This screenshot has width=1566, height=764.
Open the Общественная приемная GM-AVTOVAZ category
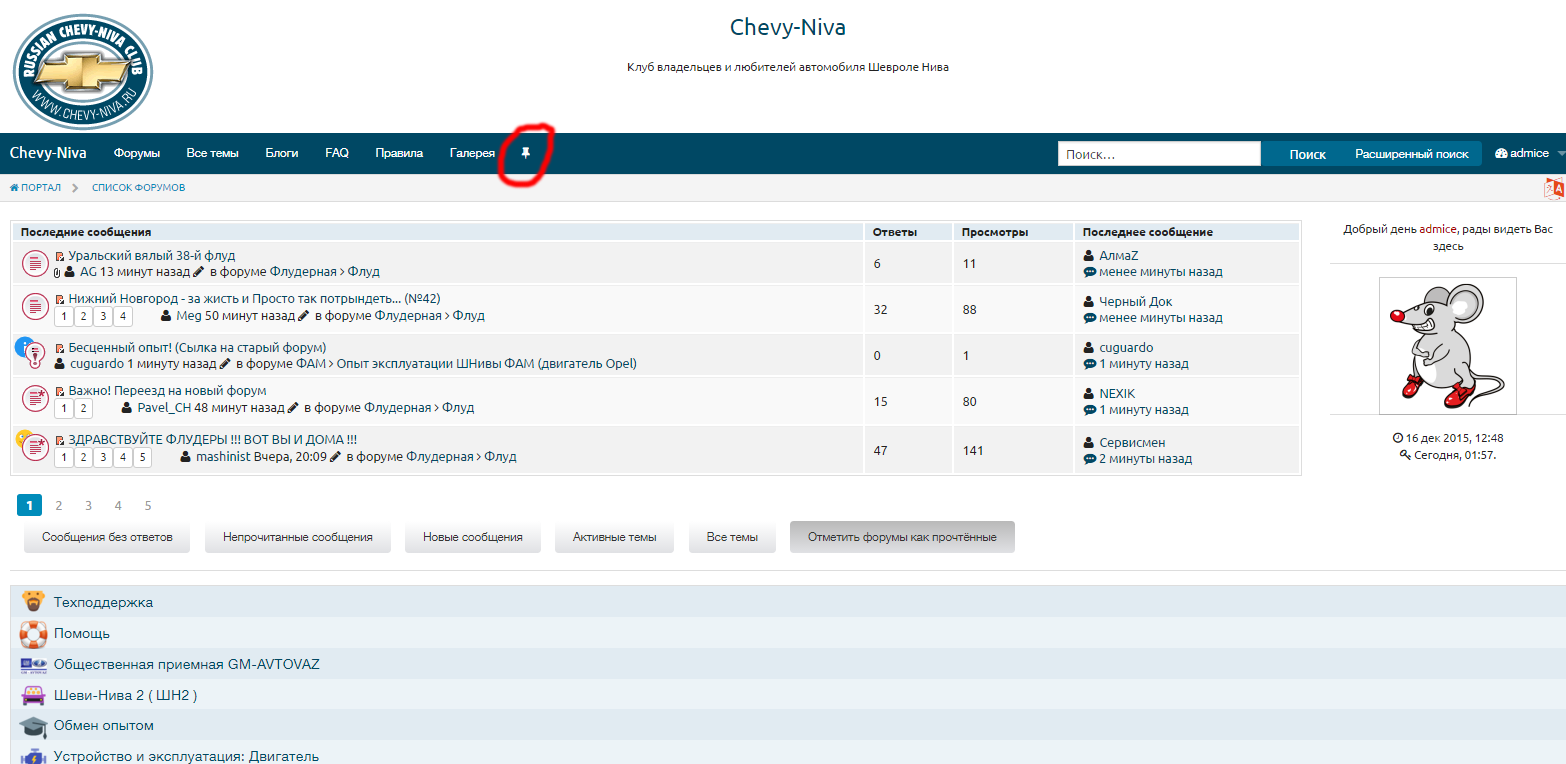pyautogui.click(x=187, y=664)
